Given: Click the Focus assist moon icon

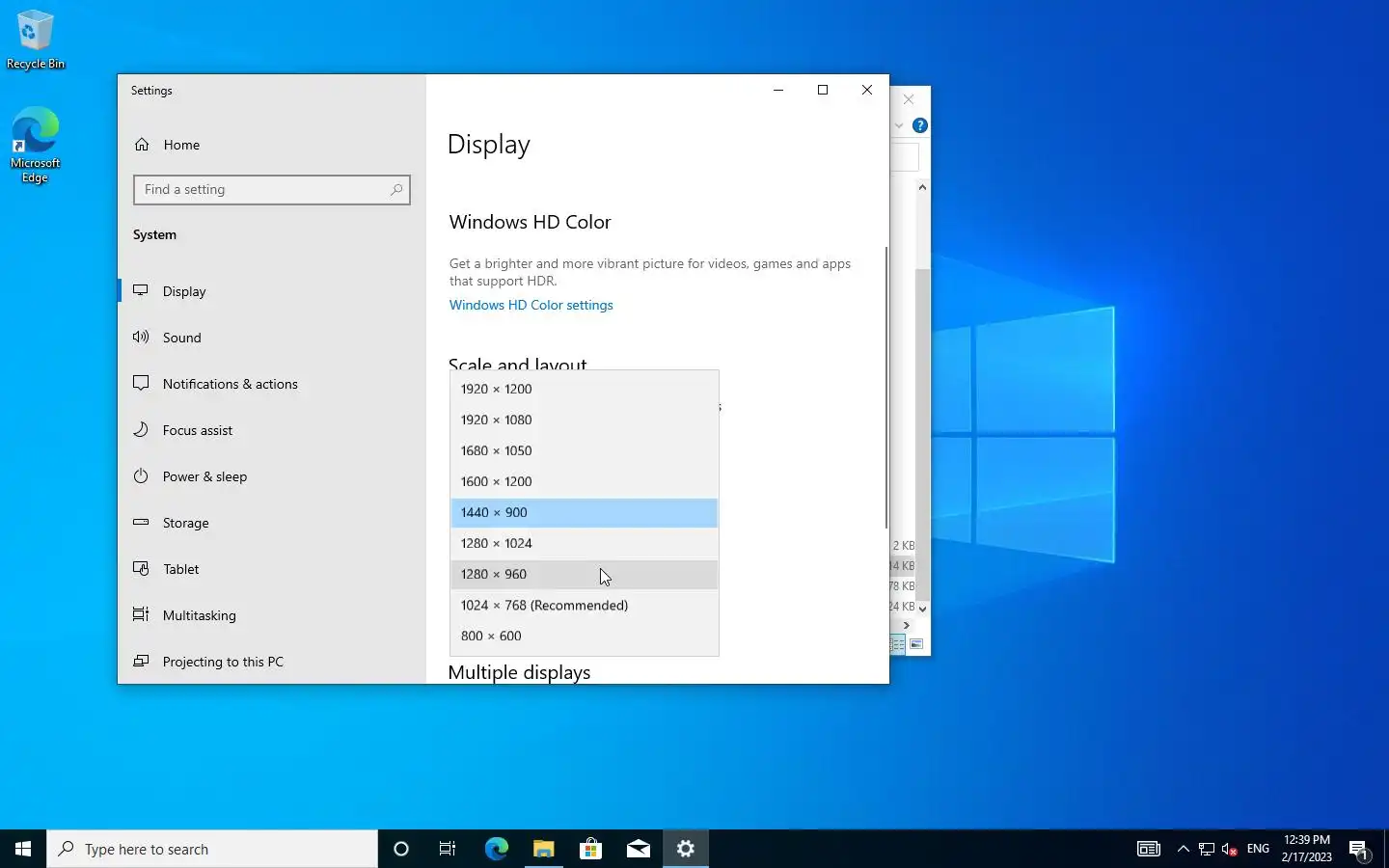Looking at the screenshot, I should point(141,429).
